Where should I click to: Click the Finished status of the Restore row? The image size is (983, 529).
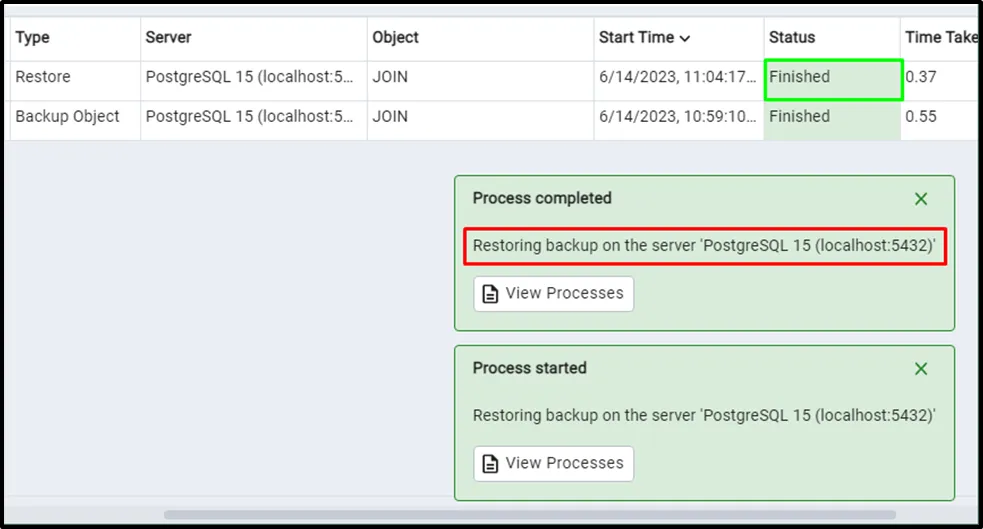(800, 76)
